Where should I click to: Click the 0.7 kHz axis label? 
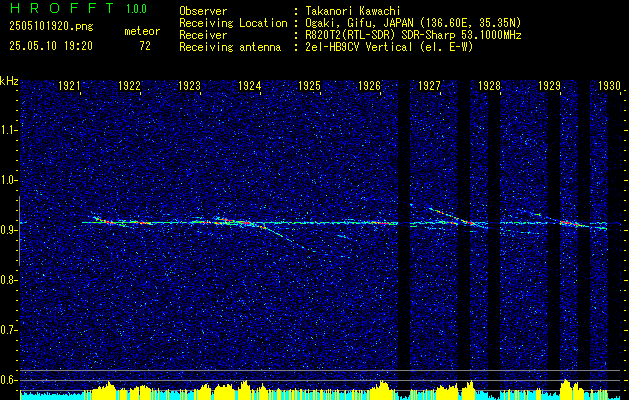coord(9,330)
